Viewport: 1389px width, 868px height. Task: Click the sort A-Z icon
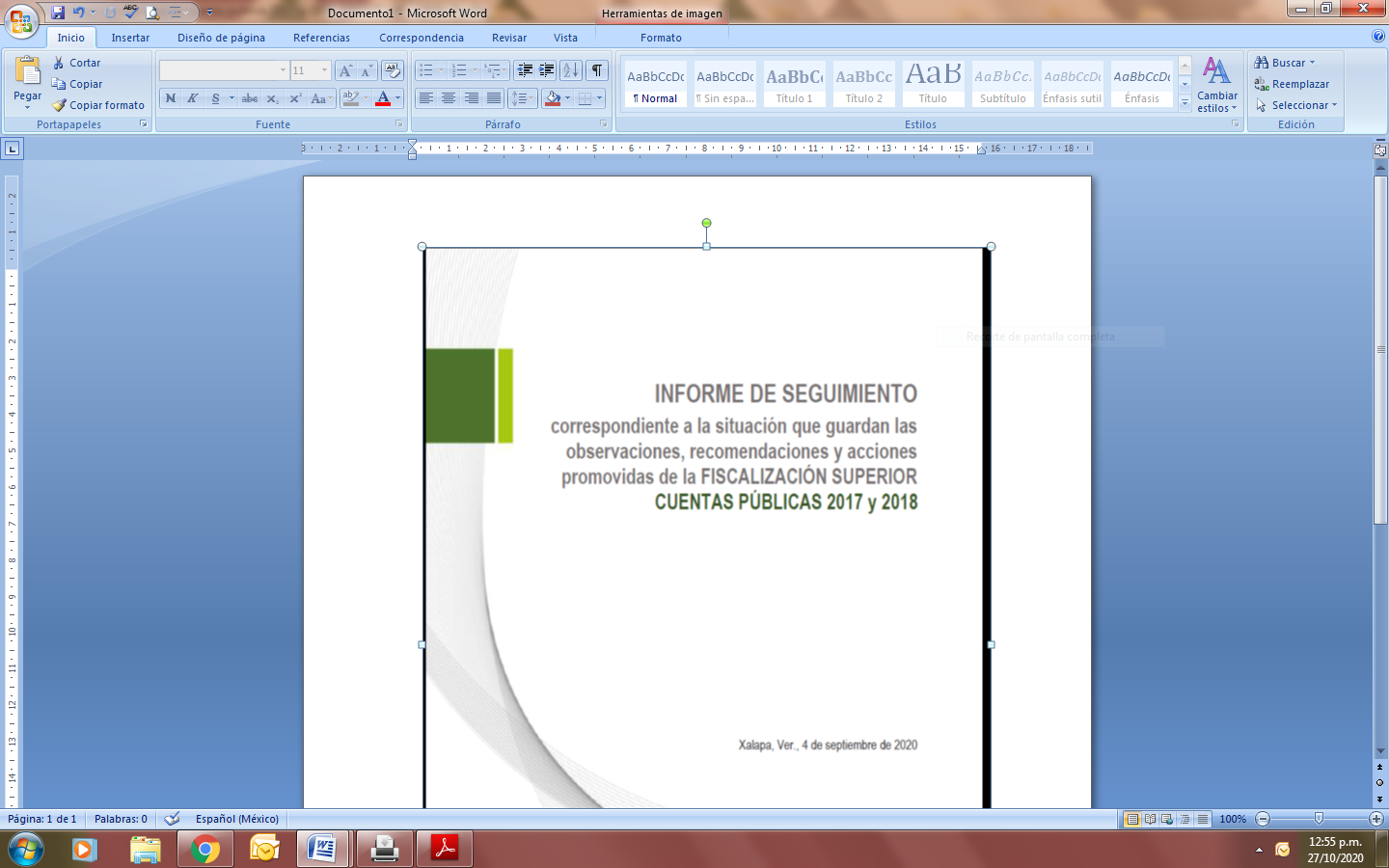click(x=570, y=70)
